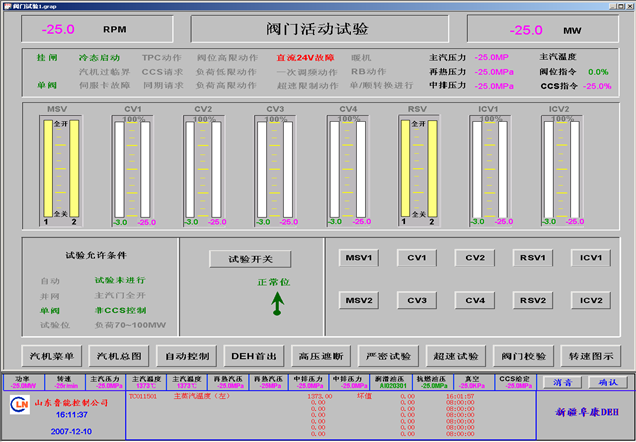Select the MSV2 valve test button
The width and height of the screenshot is (636, 442).
tap(359, 300)
